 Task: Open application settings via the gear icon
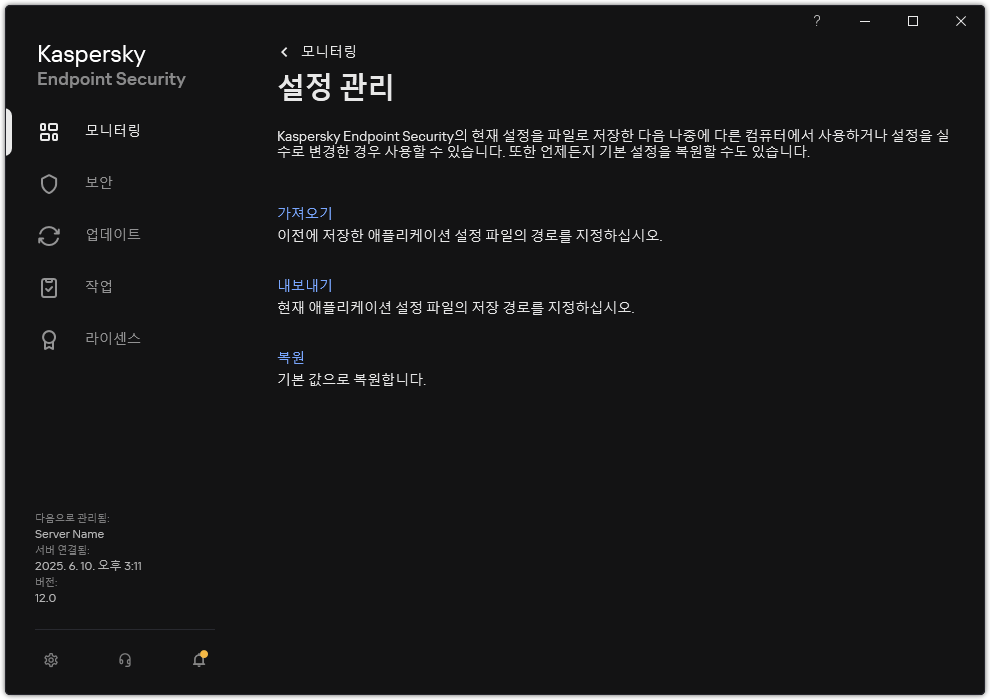pos(50,660)
